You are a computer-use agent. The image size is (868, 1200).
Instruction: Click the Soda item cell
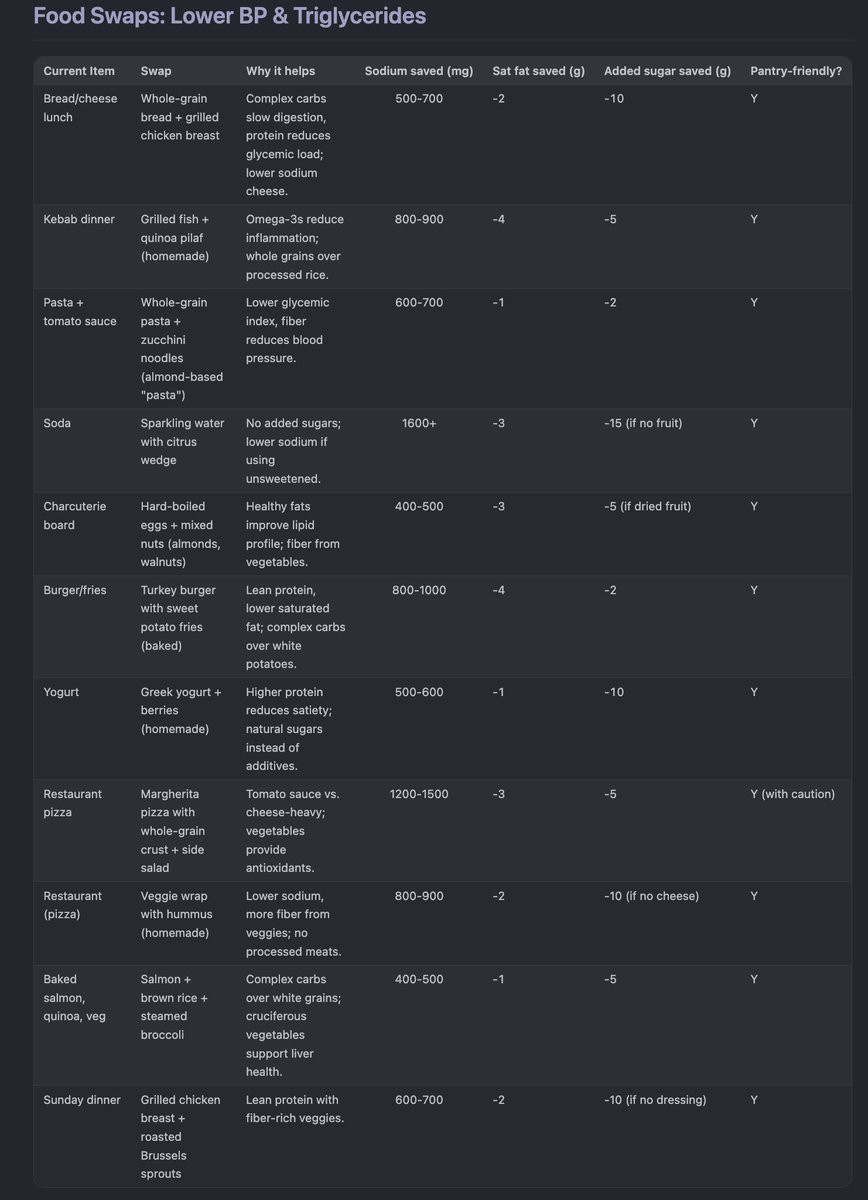[57, 423]
